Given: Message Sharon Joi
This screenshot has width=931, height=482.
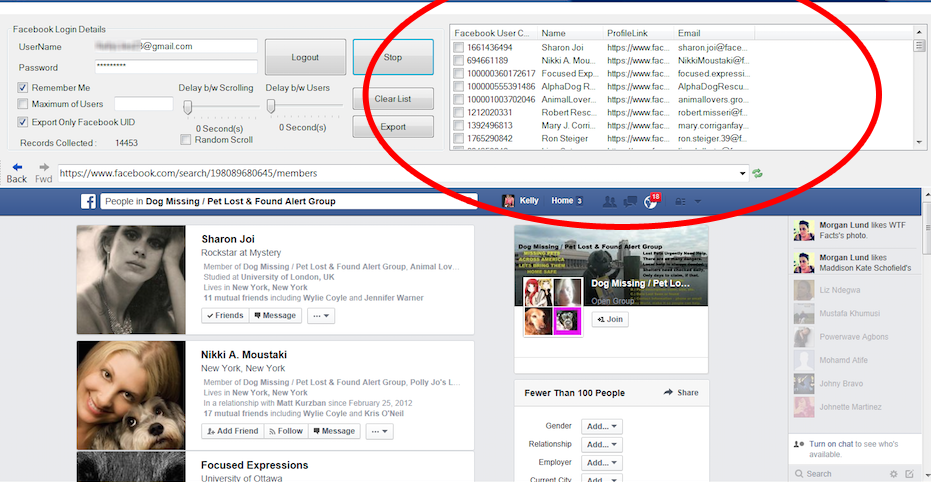Looking at the screenshot, I should tap(275, 316).
